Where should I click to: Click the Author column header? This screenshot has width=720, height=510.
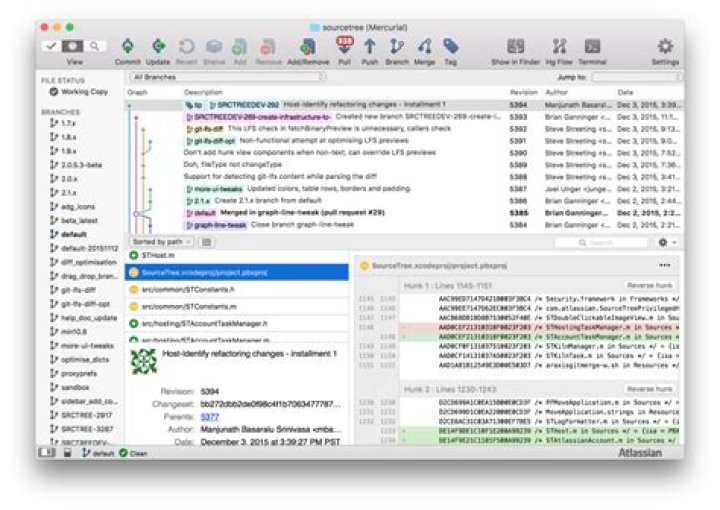coord(557,92)
